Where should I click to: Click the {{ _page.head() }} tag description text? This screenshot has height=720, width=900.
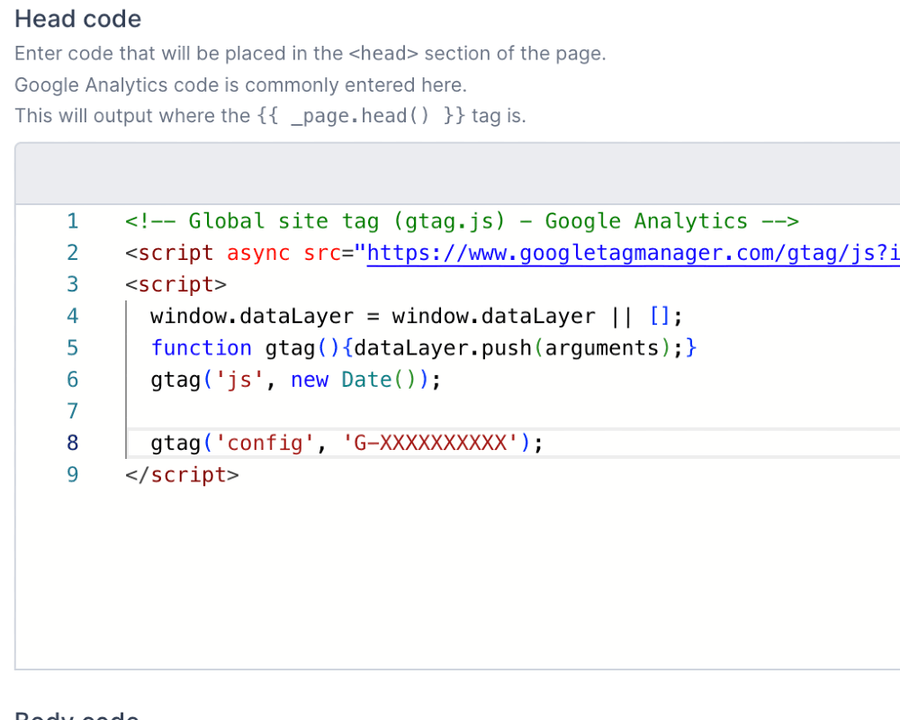[x=270, y=115]
